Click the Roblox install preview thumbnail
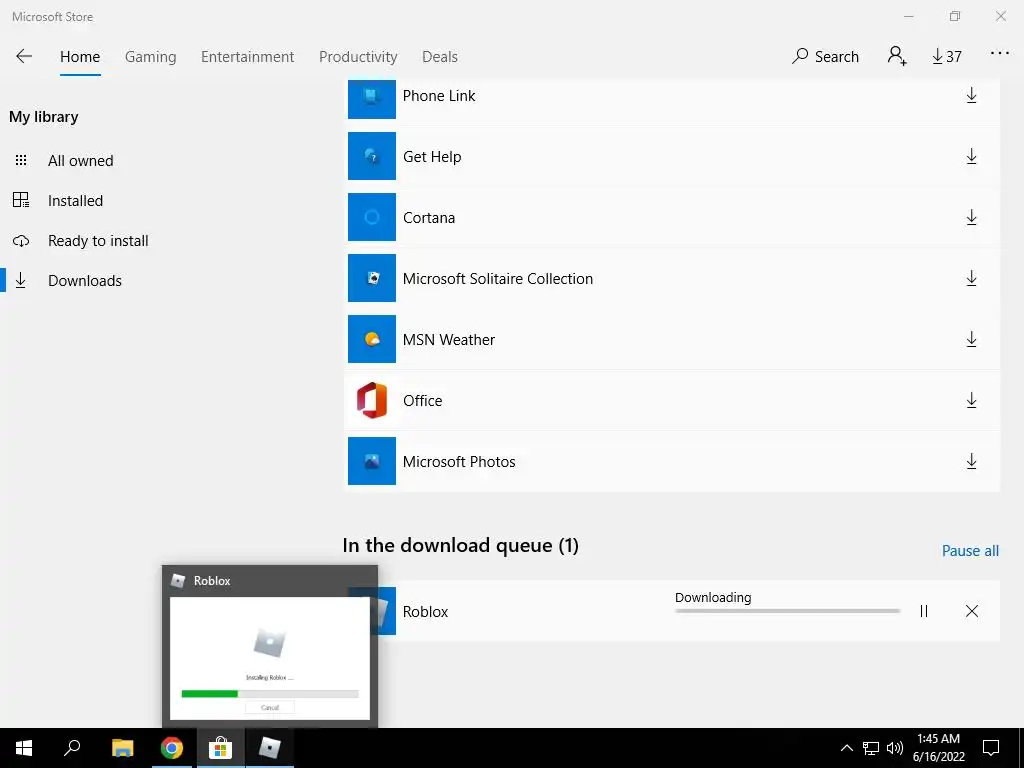 (270, 658)
